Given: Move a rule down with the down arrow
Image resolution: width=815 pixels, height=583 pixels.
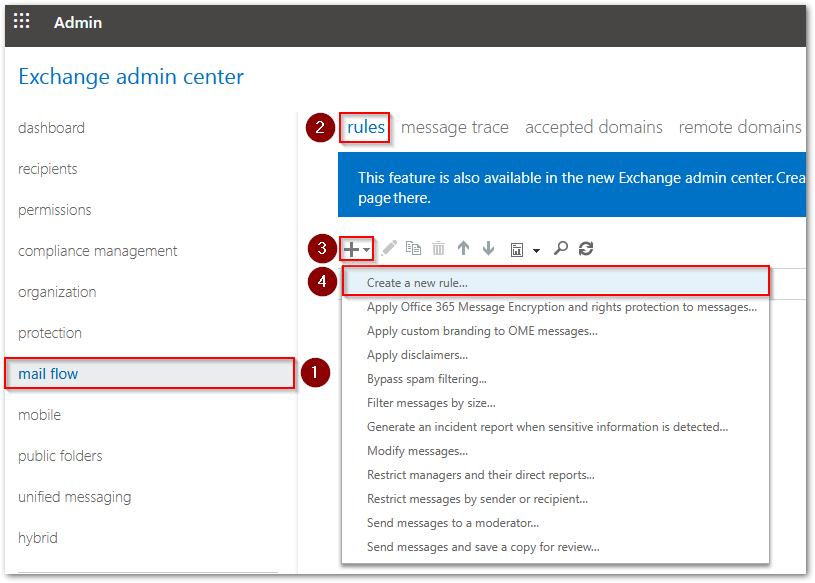Looking at the screenshot, I should point(489,248).
